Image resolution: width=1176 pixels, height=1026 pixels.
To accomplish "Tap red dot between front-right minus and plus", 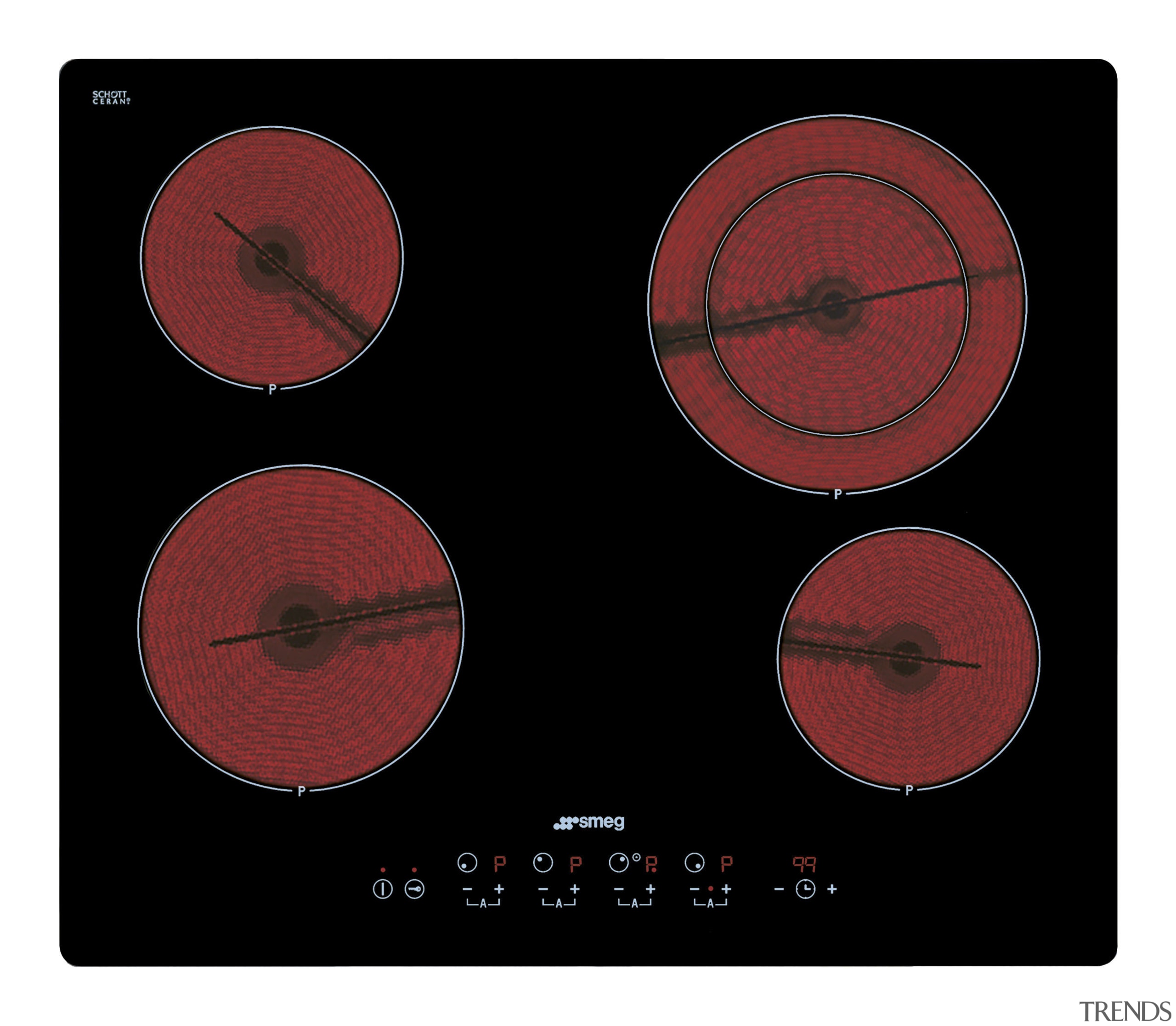I will (x=711, y=889).
